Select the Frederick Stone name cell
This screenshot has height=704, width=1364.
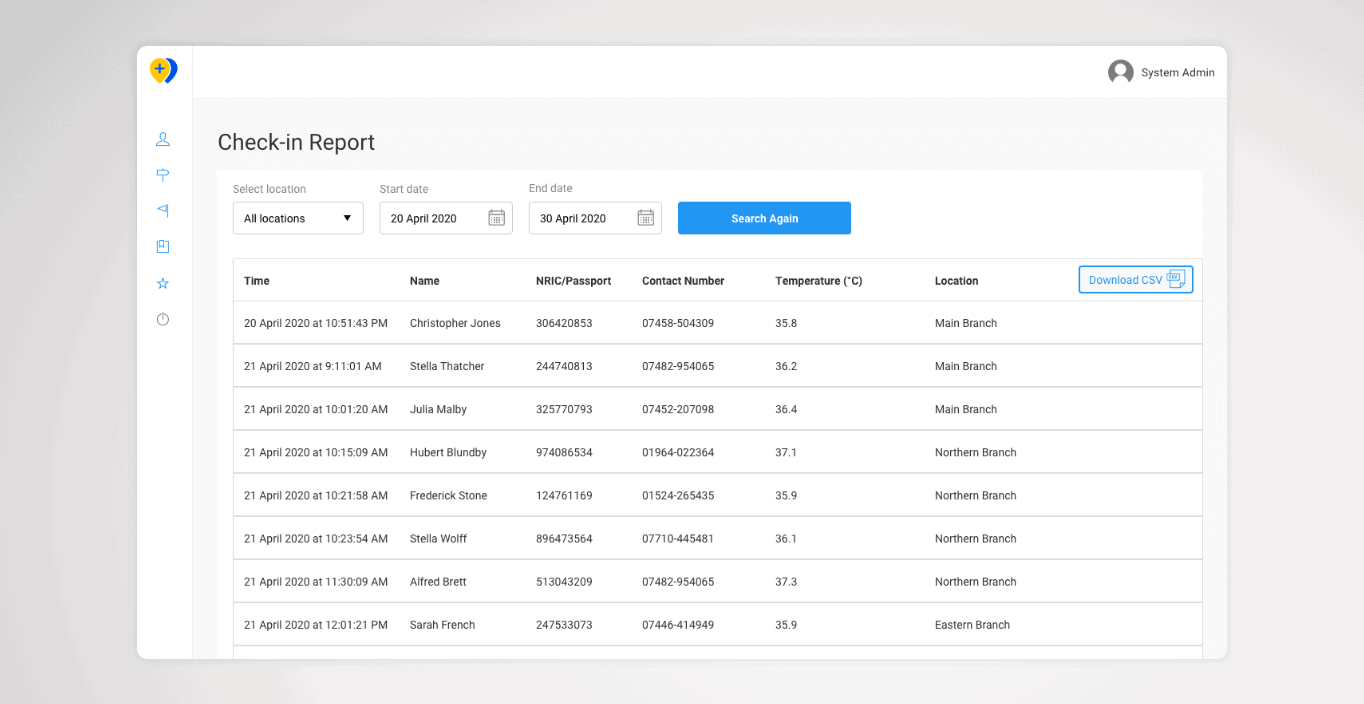coord(448,495)
